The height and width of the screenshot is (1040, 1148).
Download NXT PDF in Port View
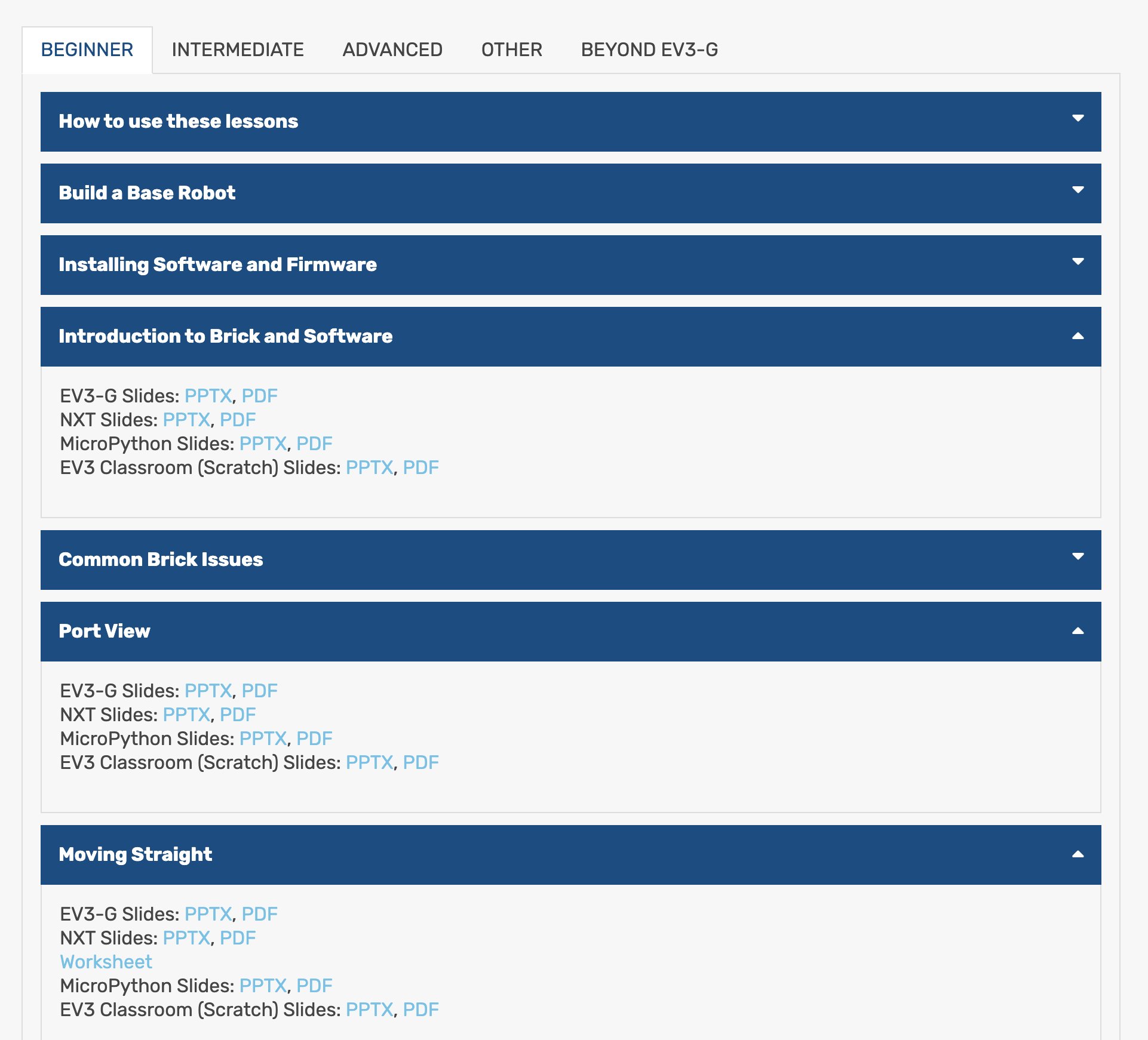click(238, 715)
